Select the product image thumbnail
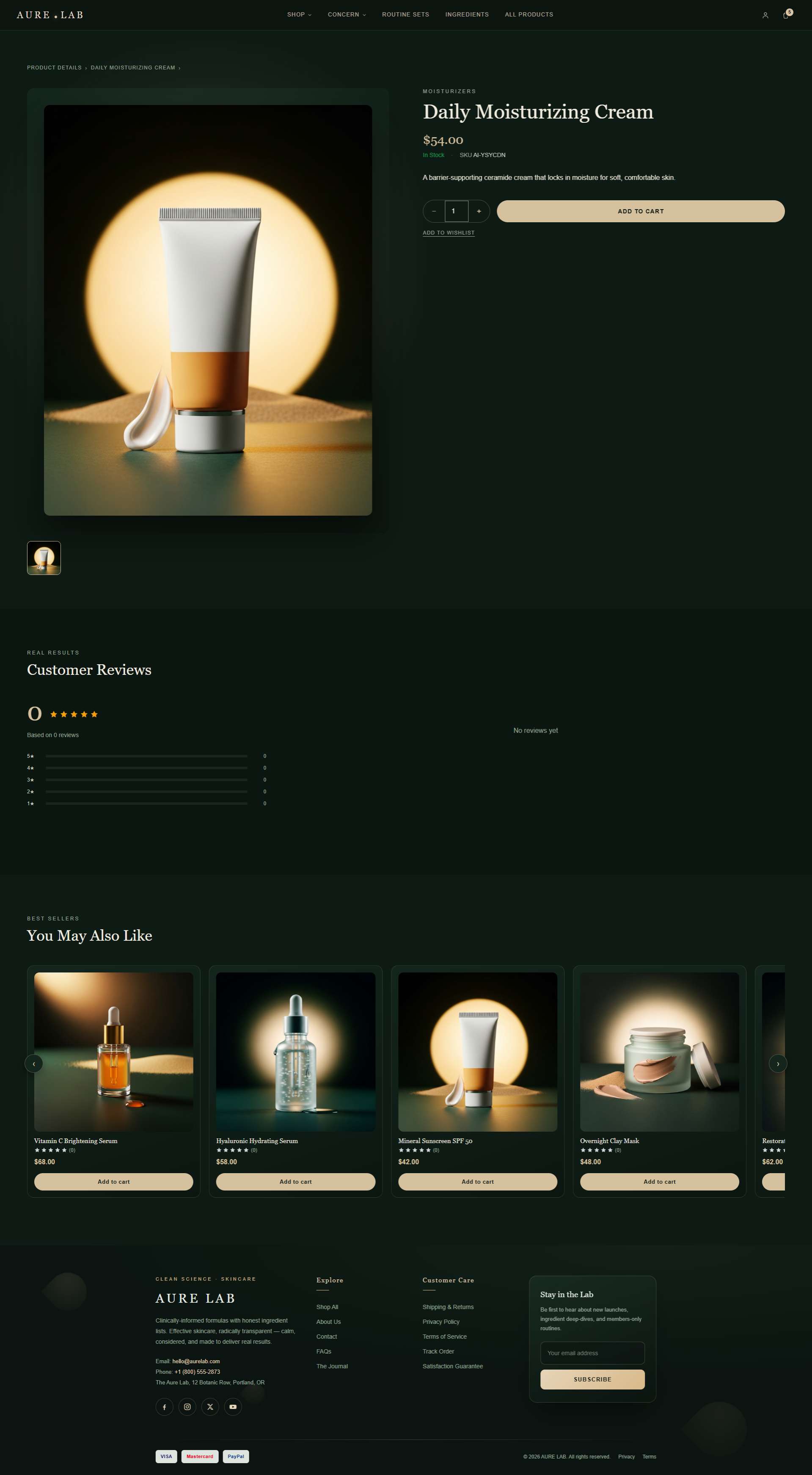This screenshot has height=1475, width=812. point(44,558)
